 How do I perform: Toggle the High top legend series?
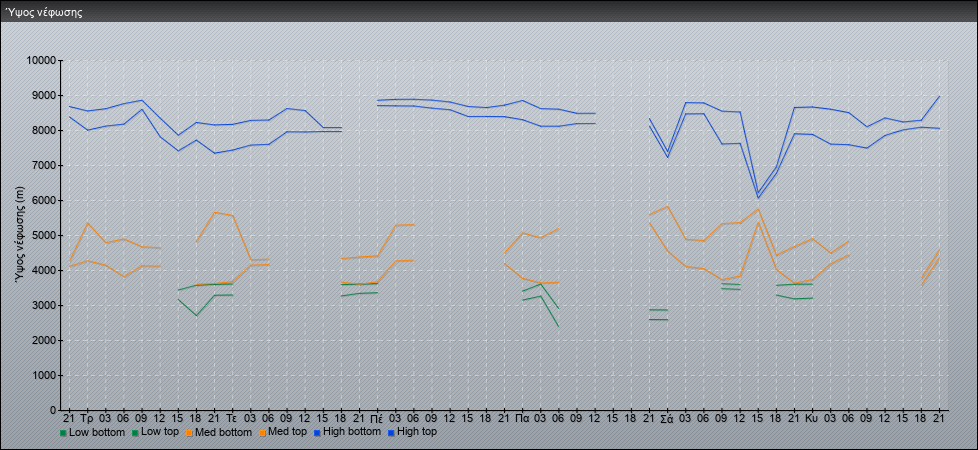(x=412, y=431)
